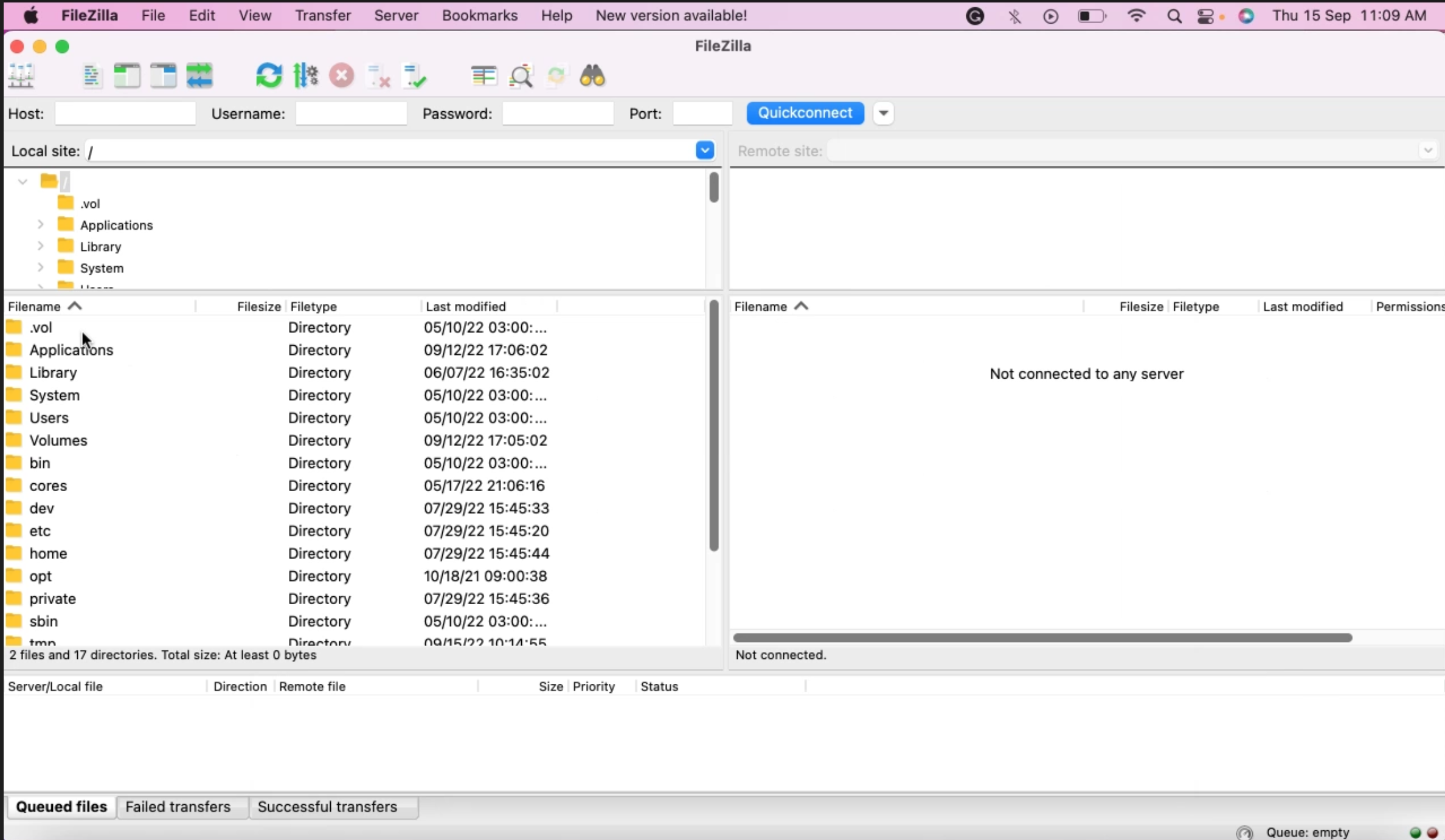
Task: Open the Transfer menu
Action: [x=323, y=15]
